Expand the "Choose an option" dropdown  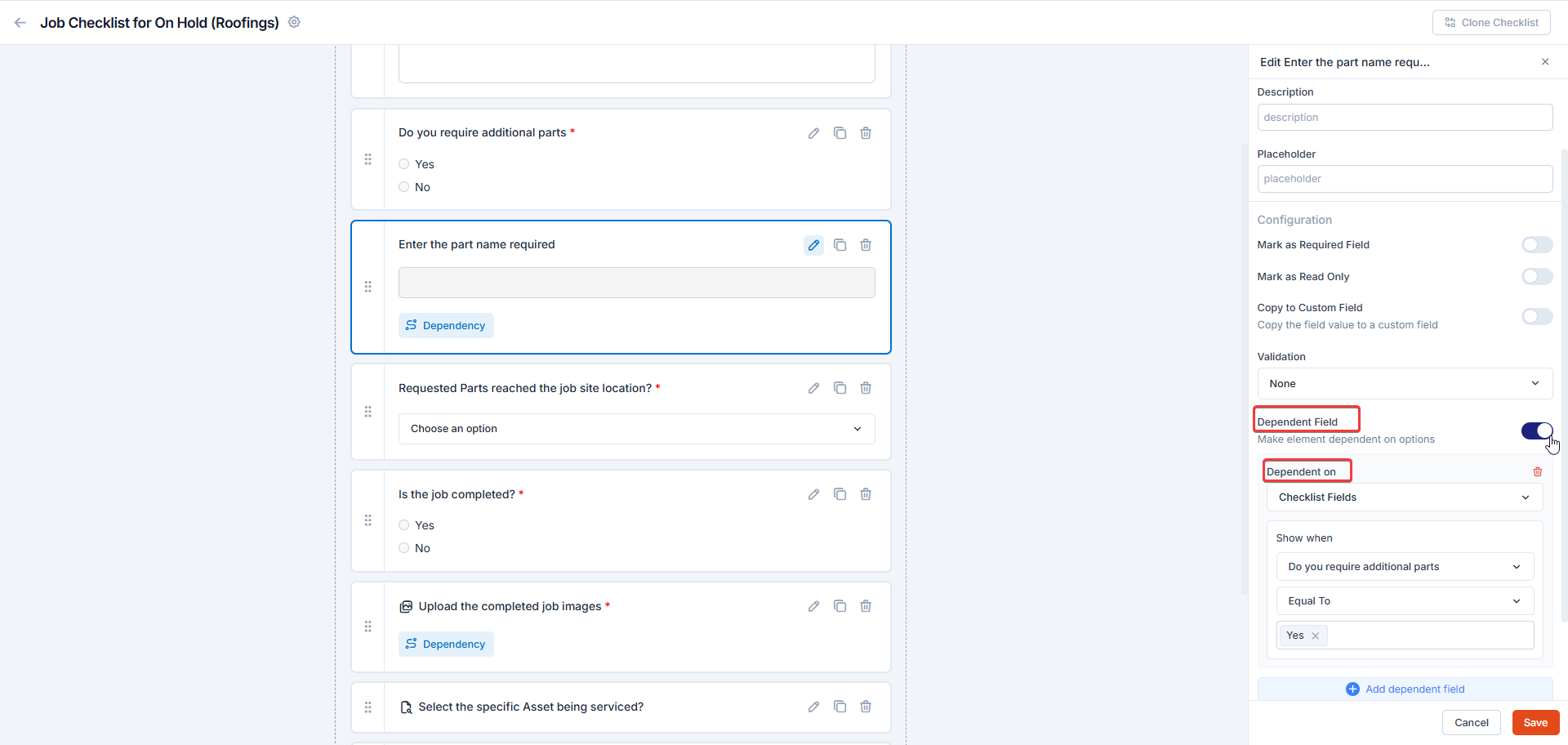tap(636, 428)
